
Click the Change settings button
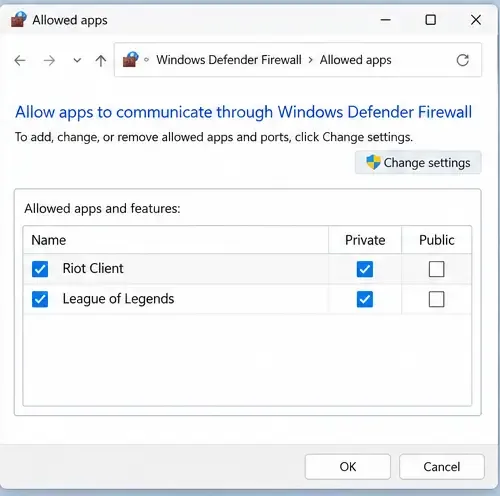(x=418, y=163)
